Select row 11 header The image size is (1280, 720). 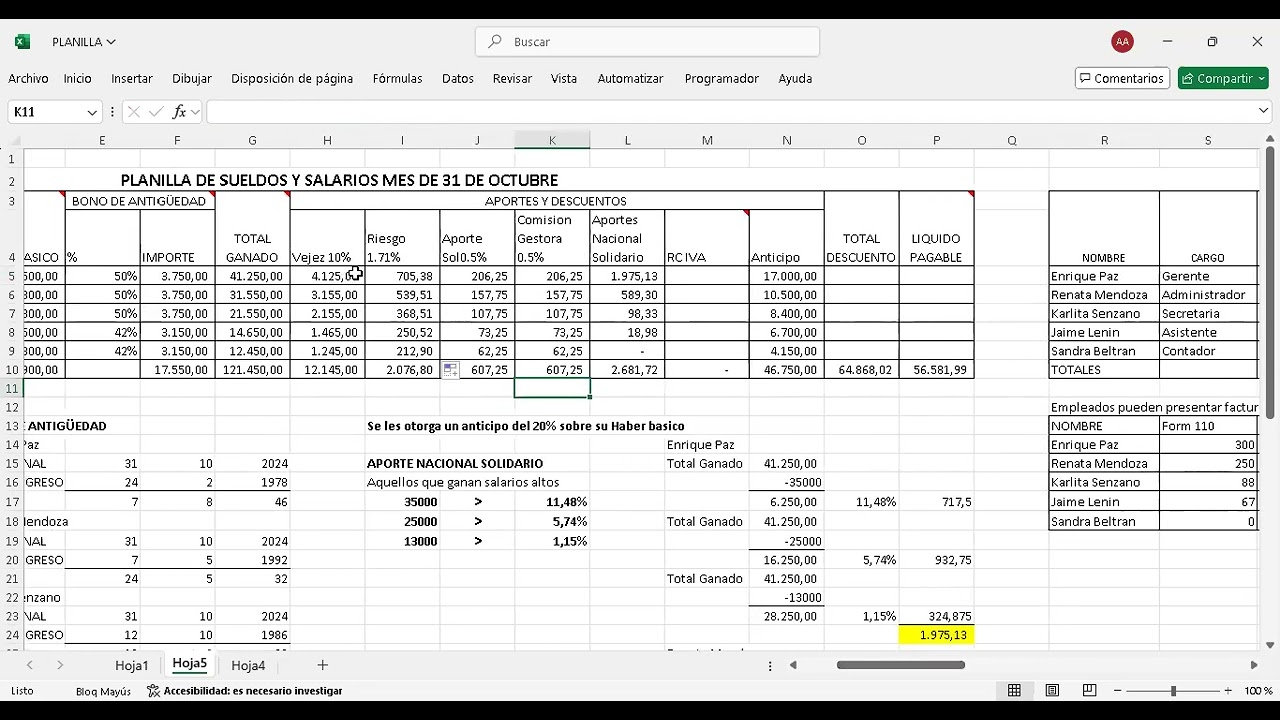[12, 388]
